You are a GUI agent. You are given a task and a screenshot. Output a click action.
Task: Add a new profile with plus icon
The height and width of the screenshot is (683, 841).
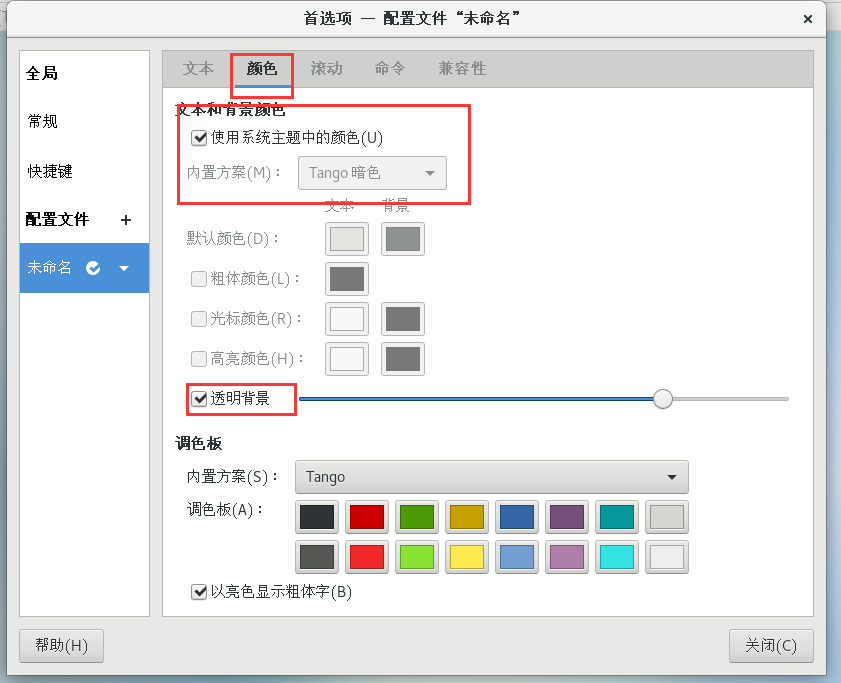pyautogui.click(x=126, y=220)
